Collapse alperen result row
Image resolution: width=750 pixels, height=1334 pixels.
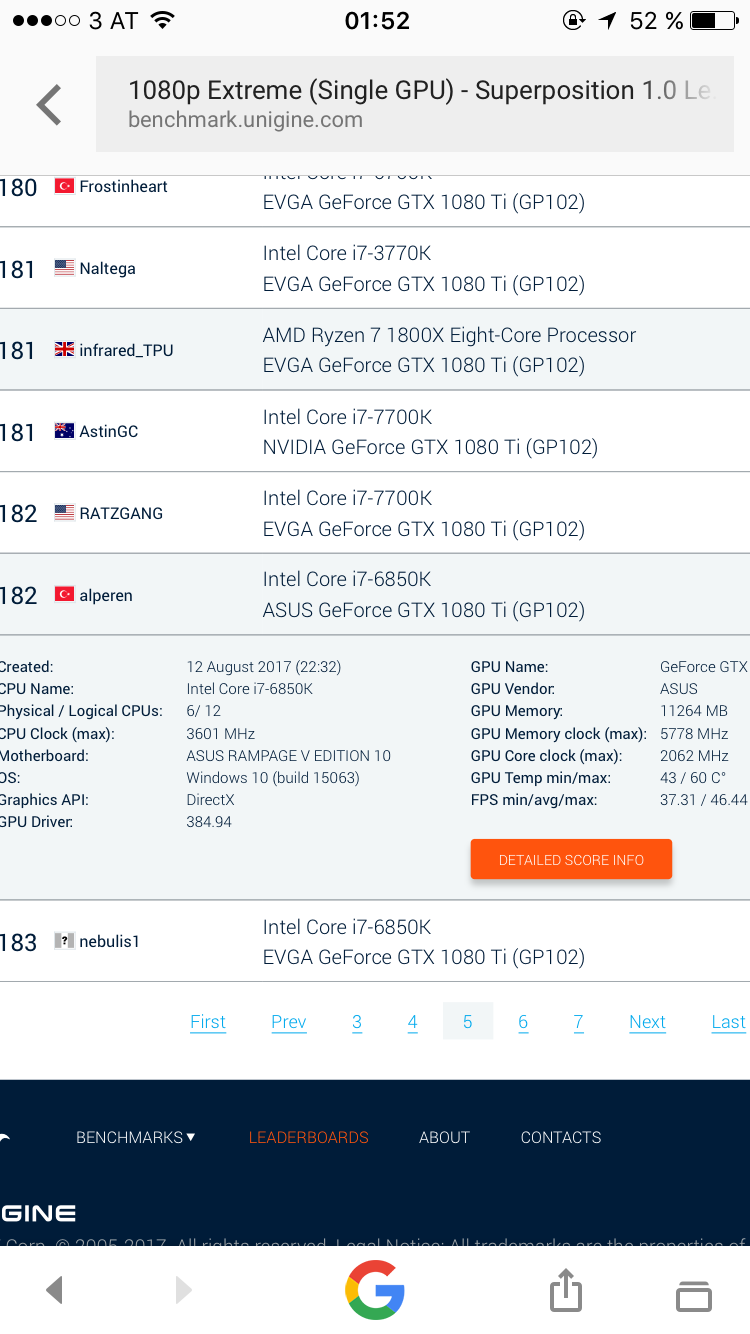coord(375,595)
